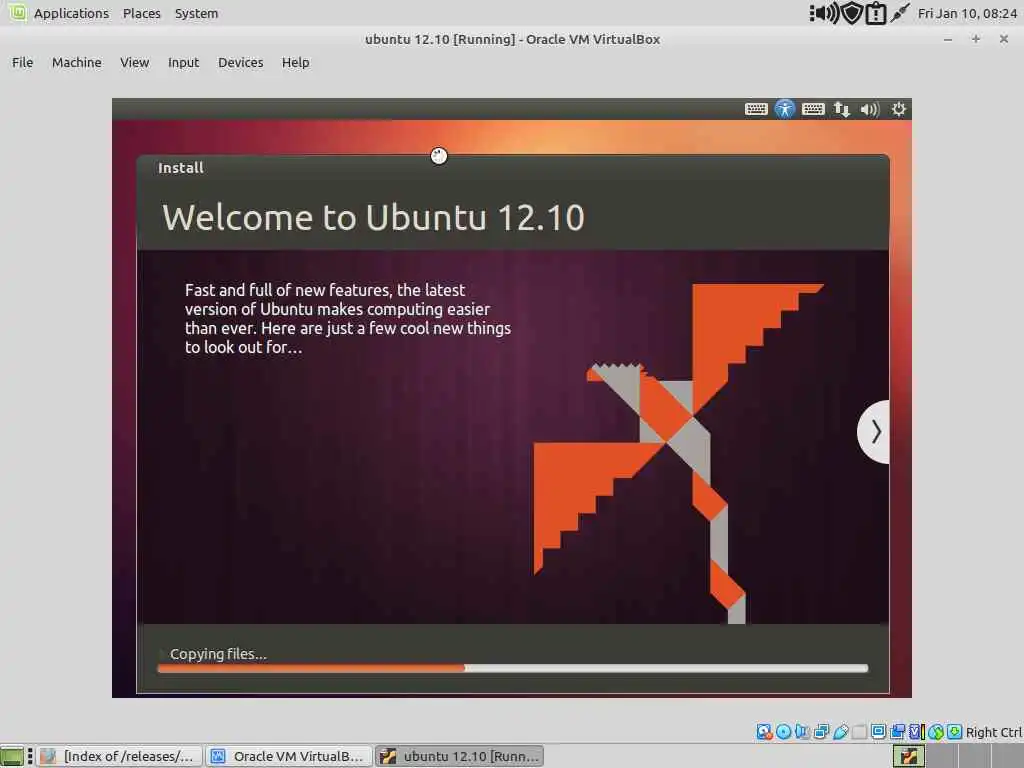Open the Ubuntu power gear session menu
Screen dimensions: 1024x768
click(899, 109)
